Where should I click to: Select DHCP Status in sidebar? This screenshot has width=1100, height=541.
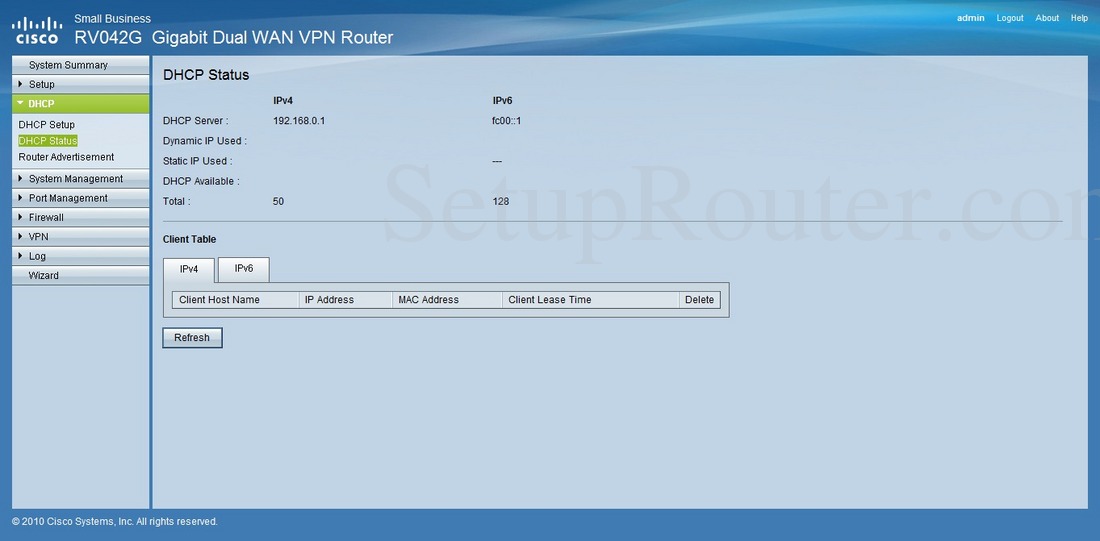pyautogui.click(x=48, y=140)
